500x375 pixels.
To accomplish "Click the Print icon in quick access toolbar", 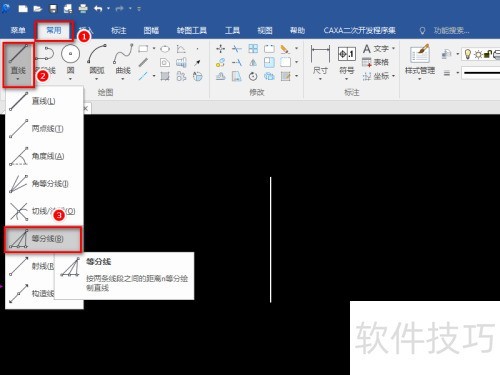I will pos(83,8).
